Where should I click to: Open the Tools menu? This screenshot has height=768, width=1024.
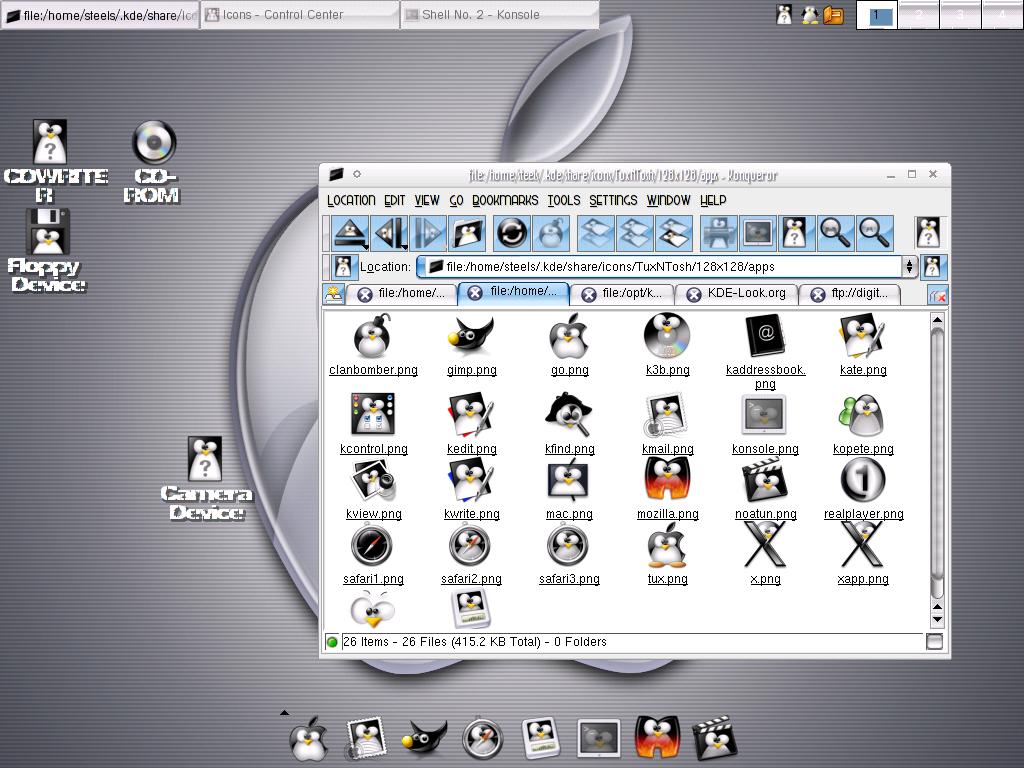pos(564,200)
